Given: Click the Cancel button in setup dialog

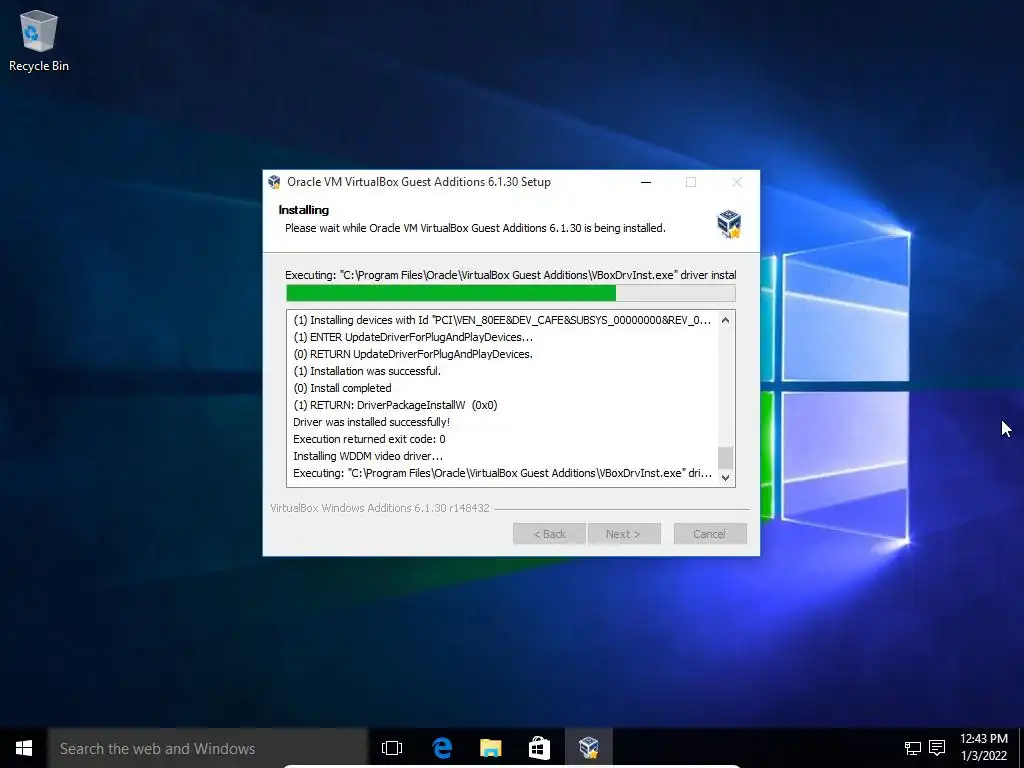Looking at the screenshot, I should coord(710,534).
